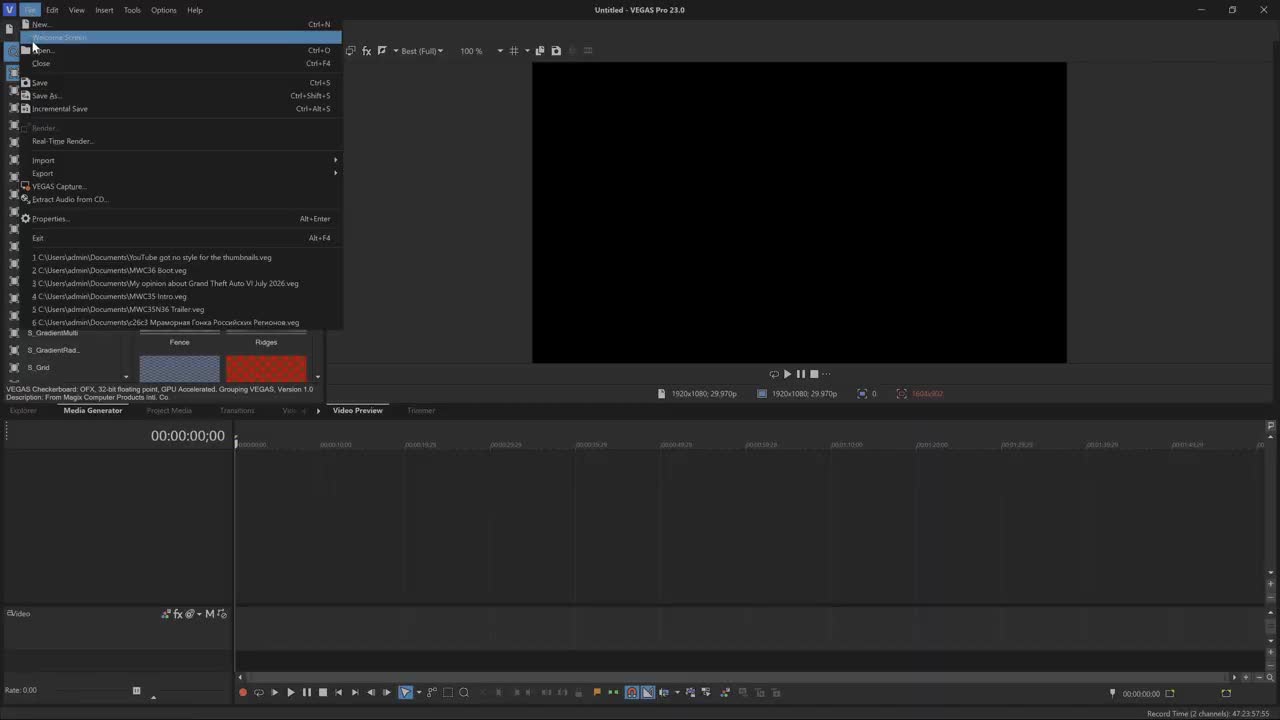Start recording with the red Record button

tap(243, 692)
